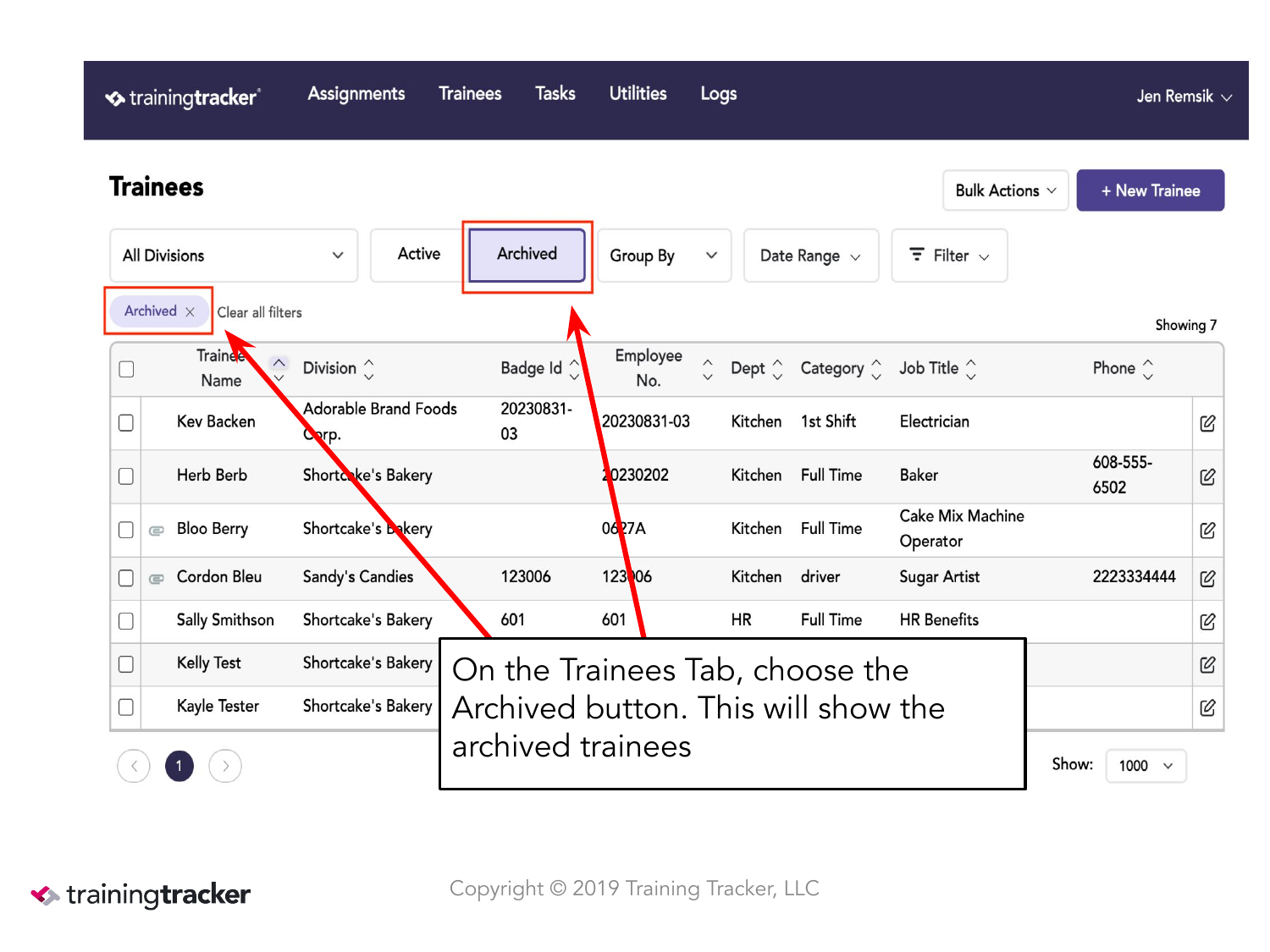Screen dimensions: 1270x952
Task: Open the Trainees menu
Action: tap(470, 94)
